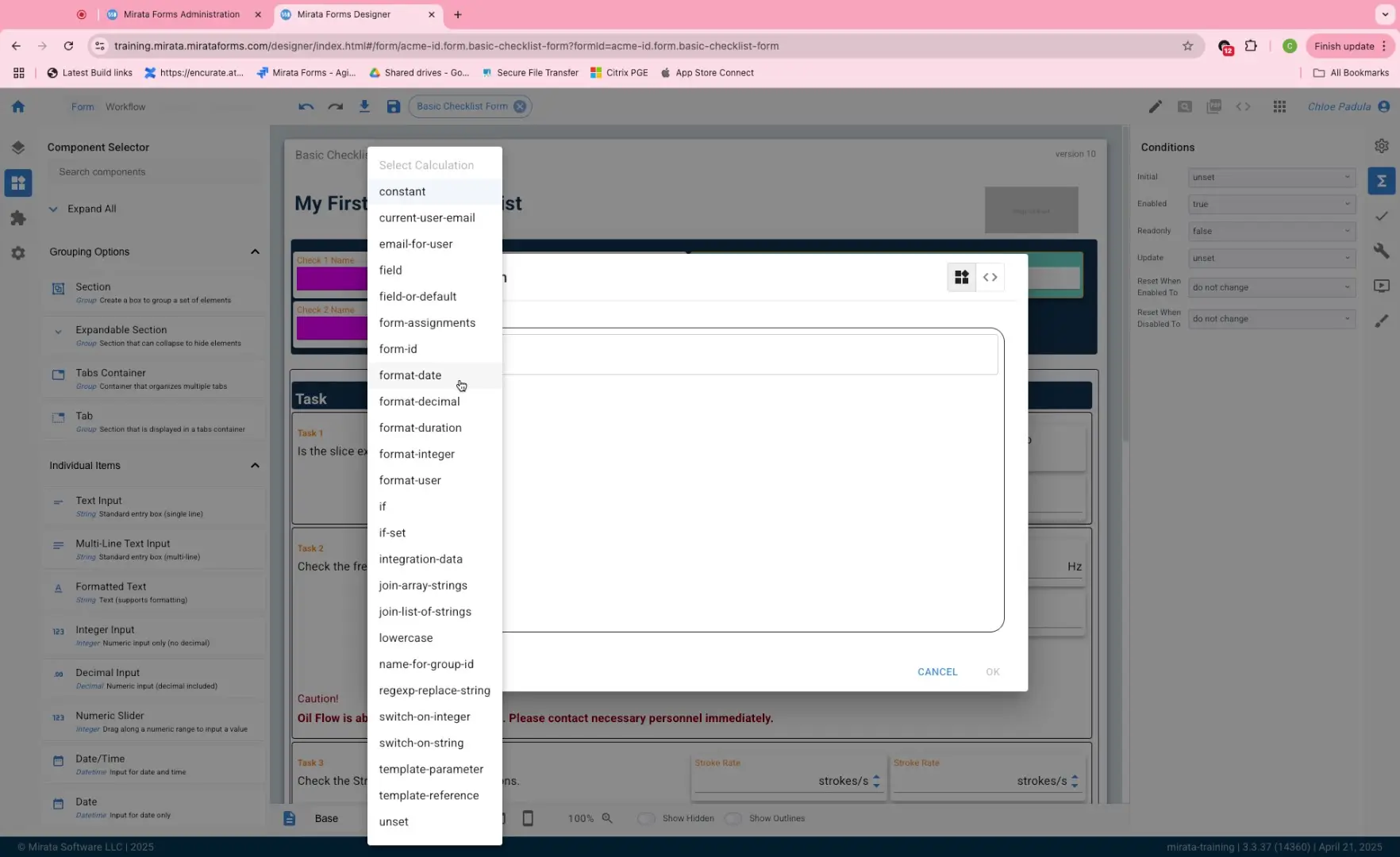
Task: Click the apps grid icon near Chloe Padula
Action: (x=1279, y=106)
